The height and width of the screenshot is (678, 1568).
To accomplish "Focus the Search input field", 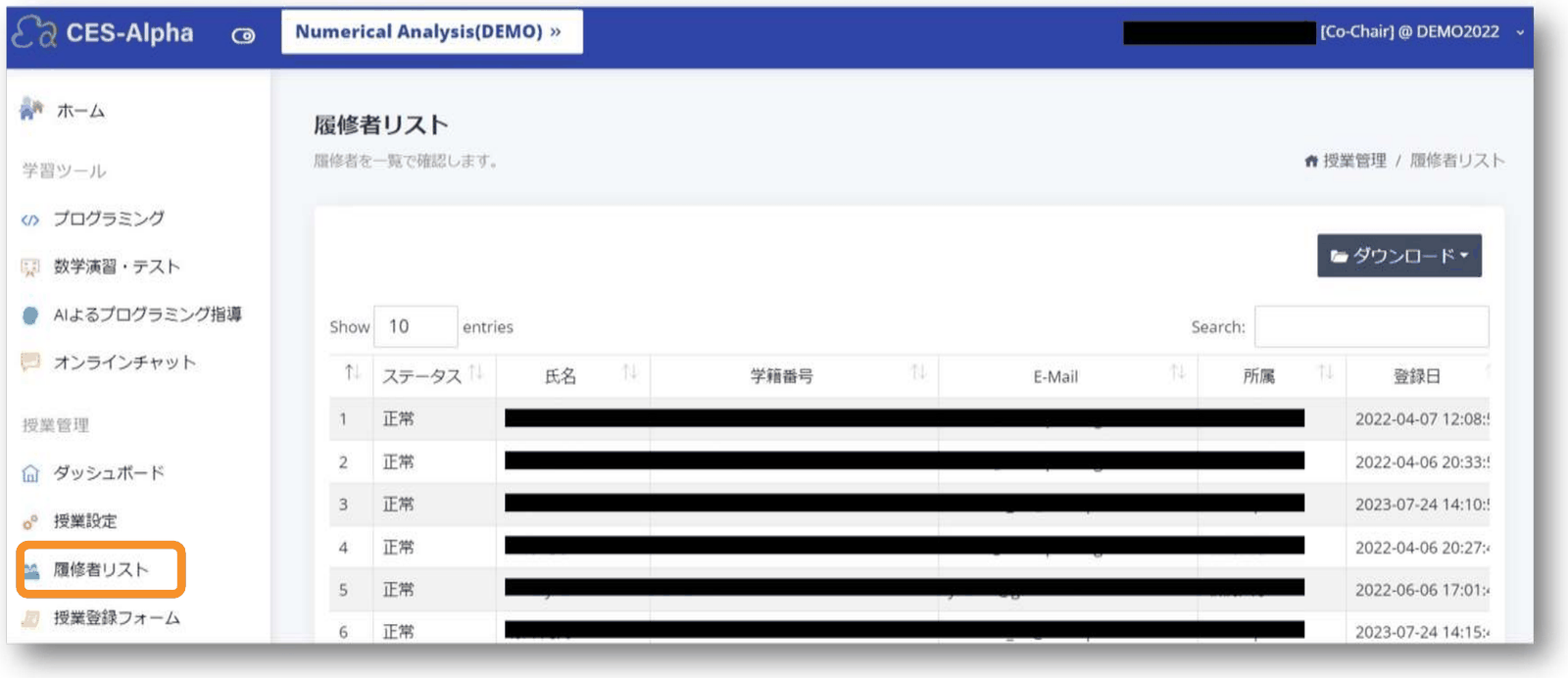I will pyautogui.click(x=1371, y=326).
